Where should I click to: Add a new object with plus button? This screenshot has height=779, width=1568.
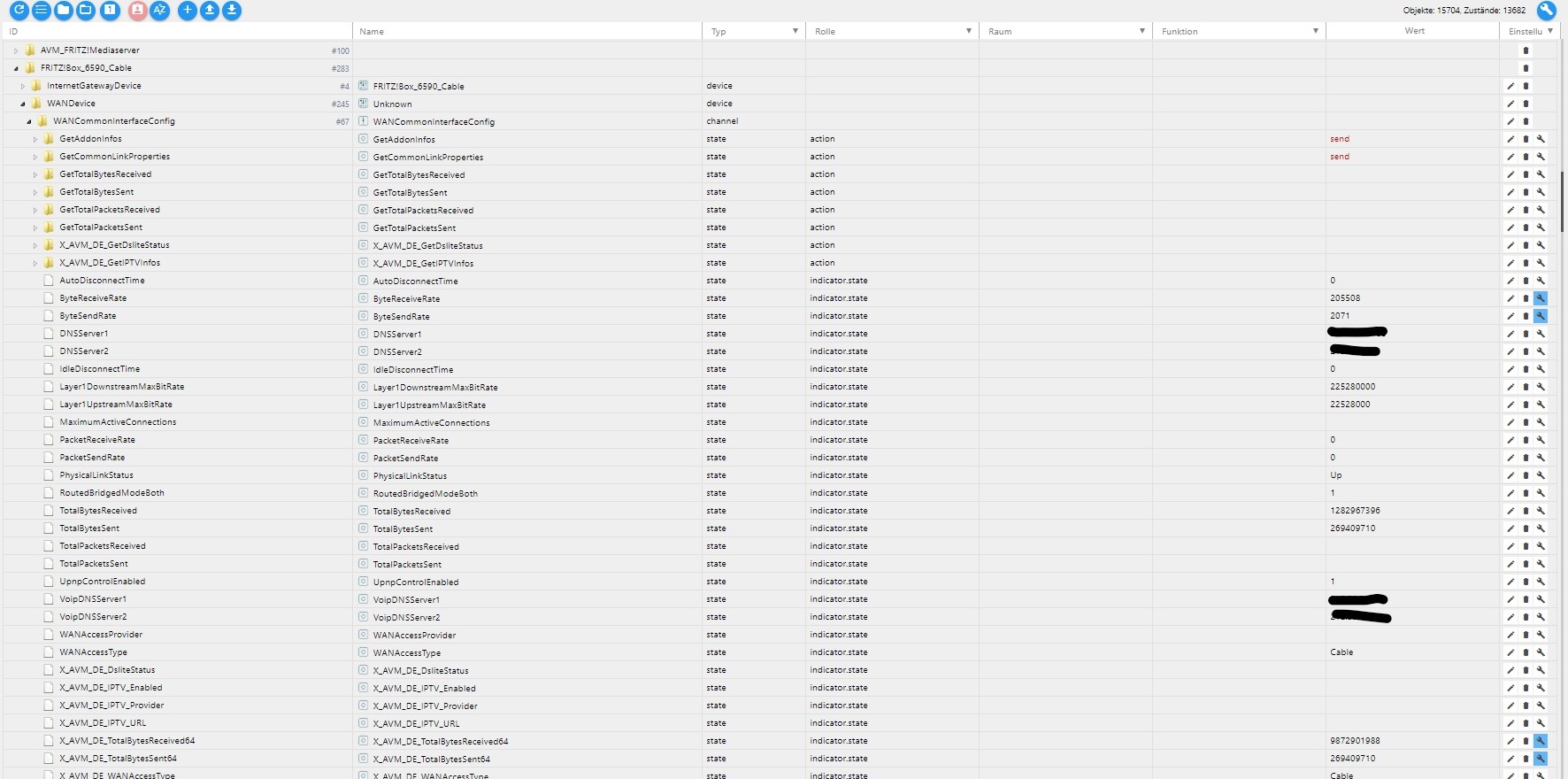188,11
